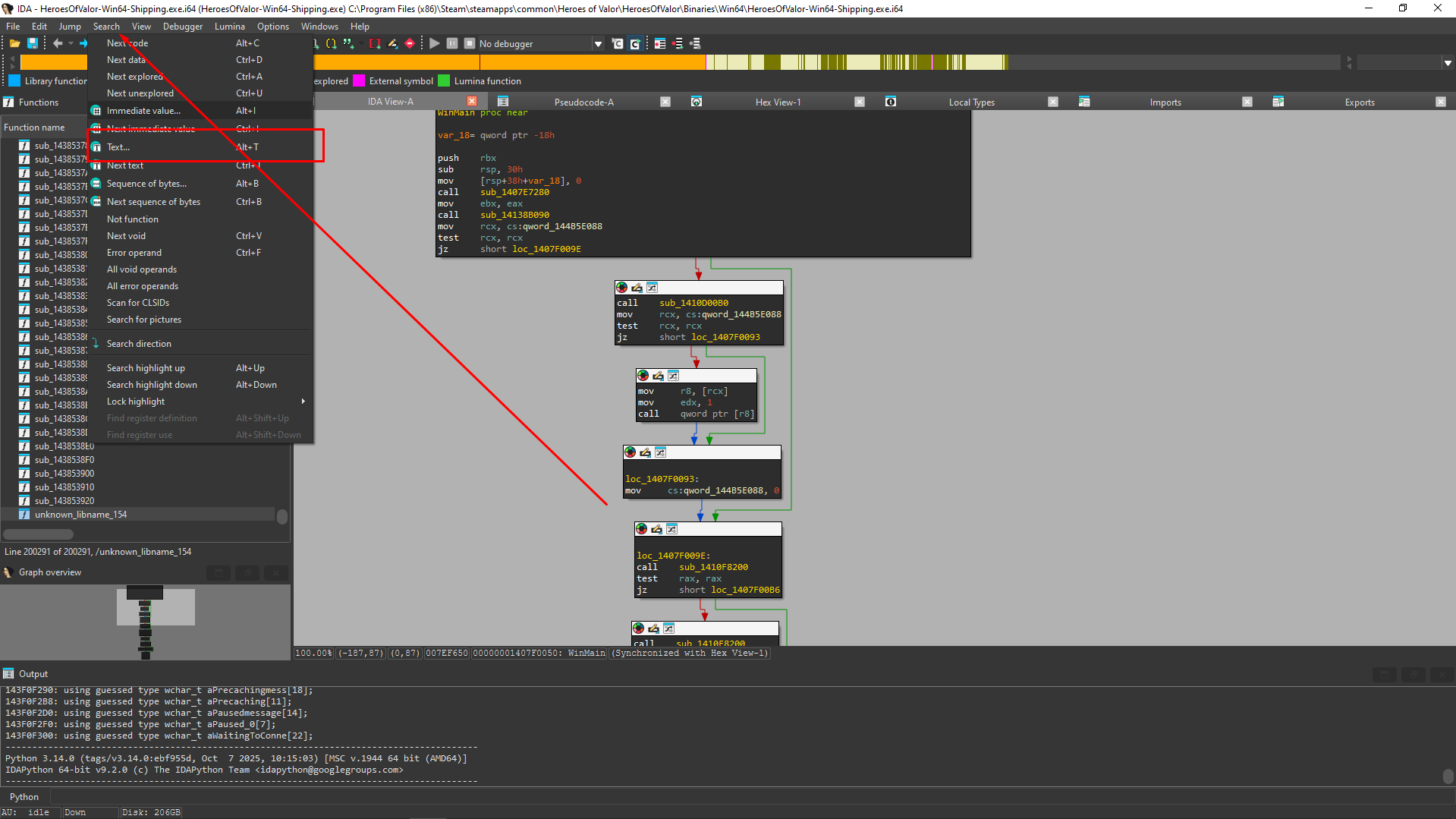Jump forward with blue right arrow
The height and width of the screenshot is (819, 1456).
[x=83, y=43]
